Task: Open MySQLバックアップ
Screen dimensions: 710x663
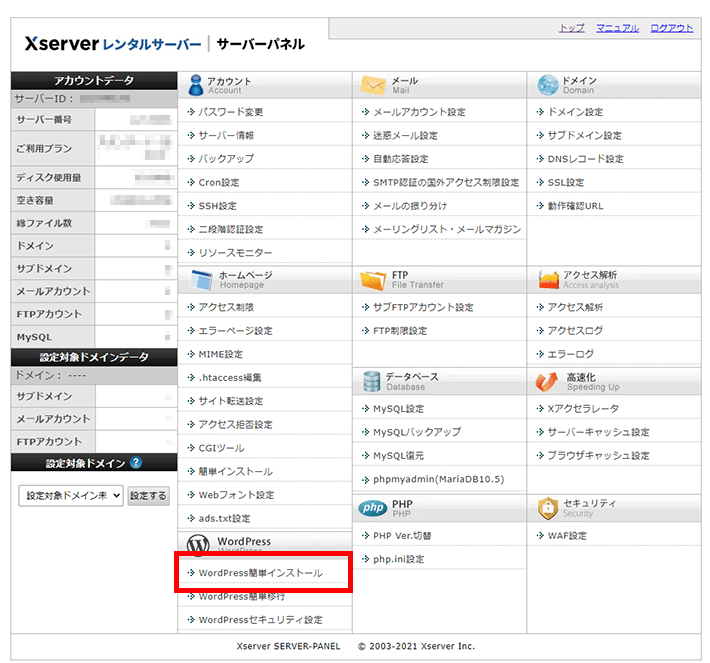Action: 417,432
